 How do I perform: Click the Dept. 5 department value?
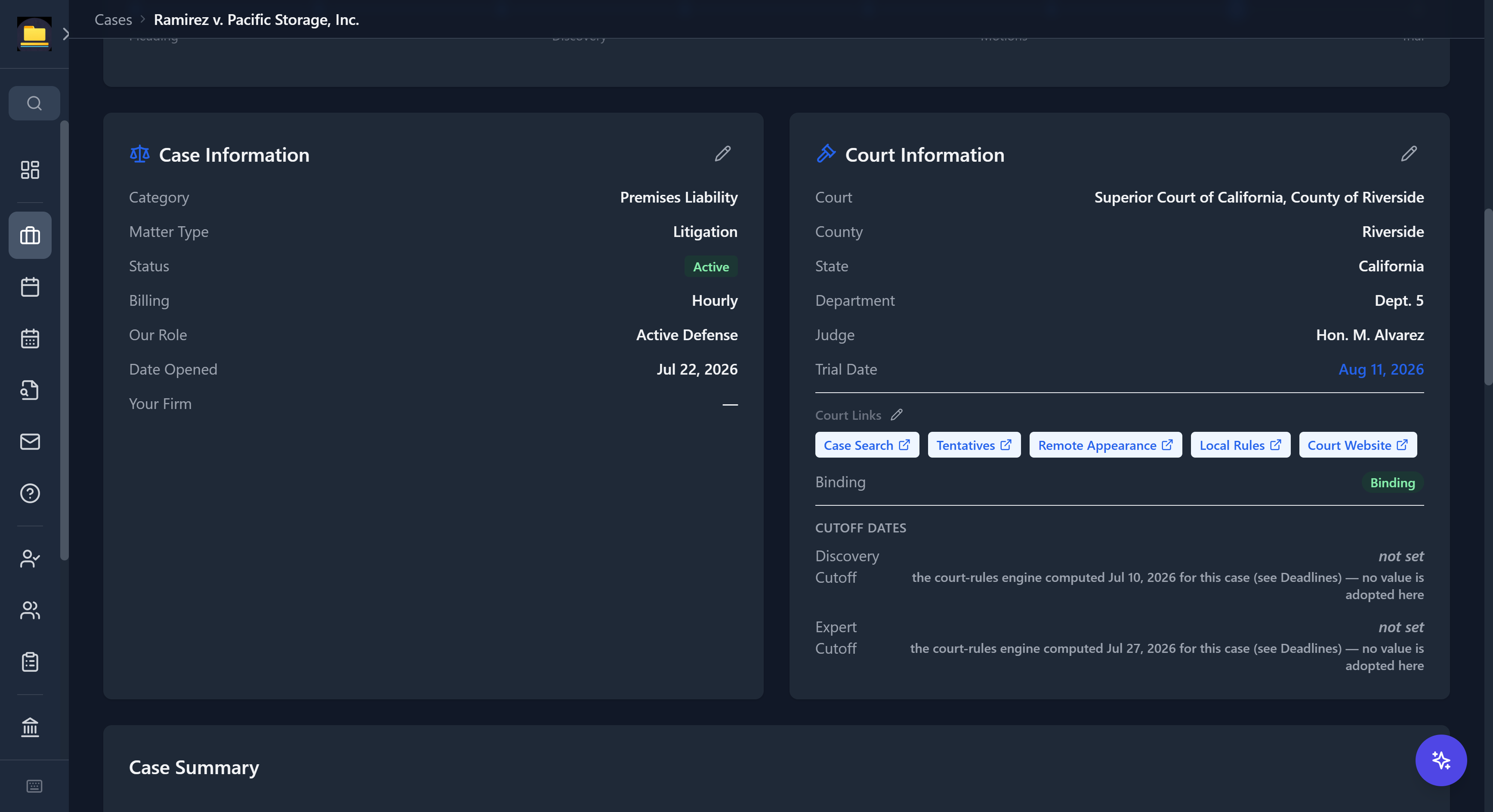[x=1399, y=301]
